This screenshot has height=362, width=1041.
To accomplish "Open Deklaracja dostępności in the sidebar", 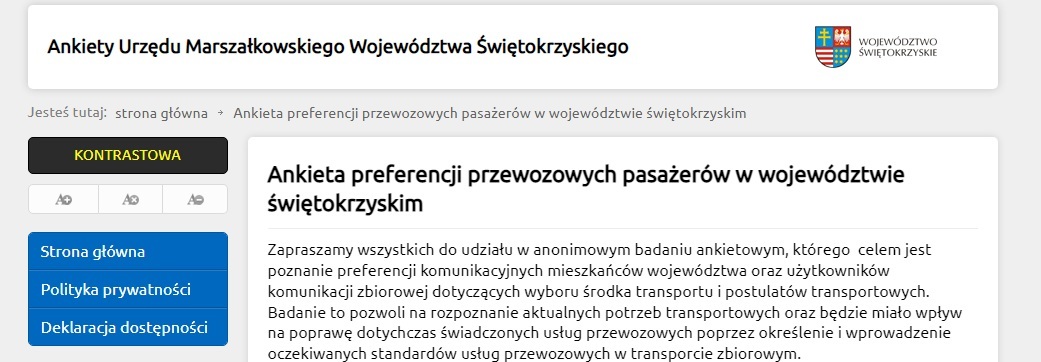I will [127, 327].
